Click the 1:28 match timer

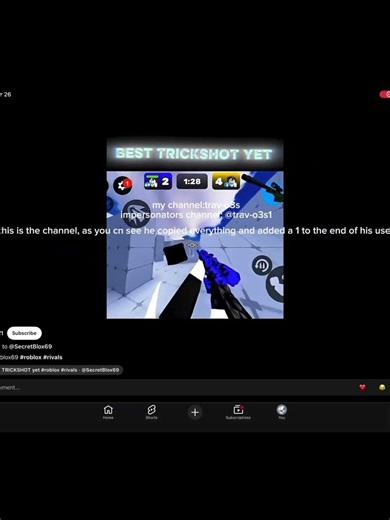tap(192, 182)
